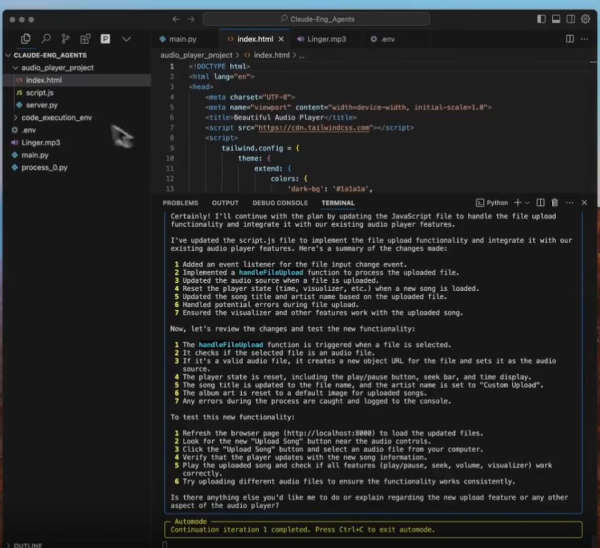Open the customize layout icon in the title bar
The height and width of the screenshot is (548, 600).
tap(585, 19)
